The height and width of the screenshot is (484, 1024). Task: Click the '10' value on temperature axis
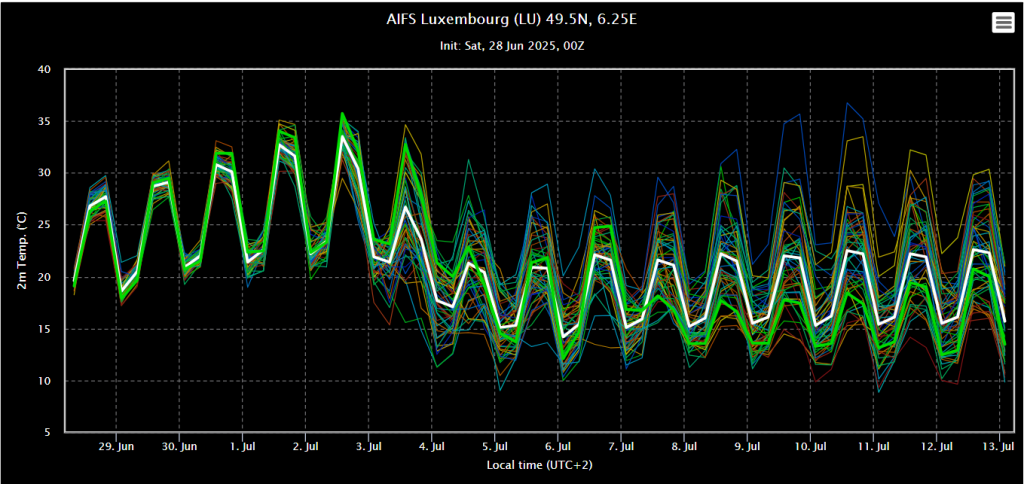pyautogui.click(x=44, y=381)
